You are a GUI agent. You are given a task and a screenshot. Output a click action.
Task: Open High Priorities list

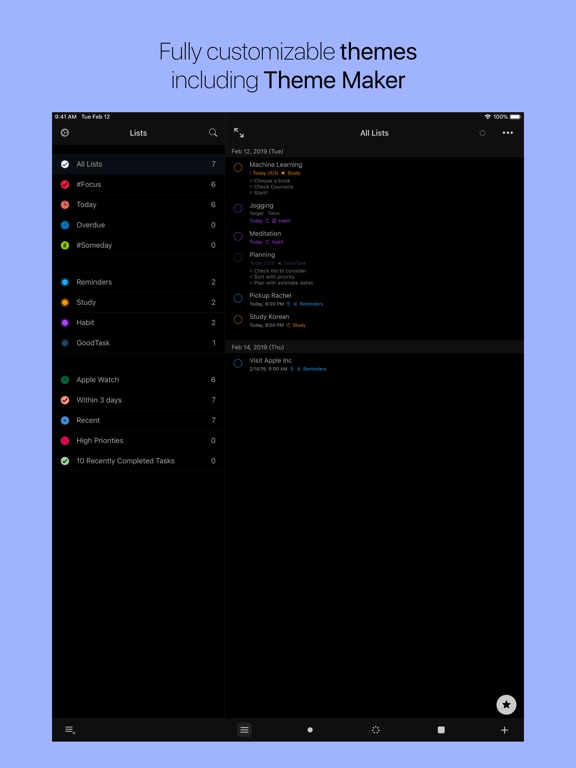[x=139, y=440]
